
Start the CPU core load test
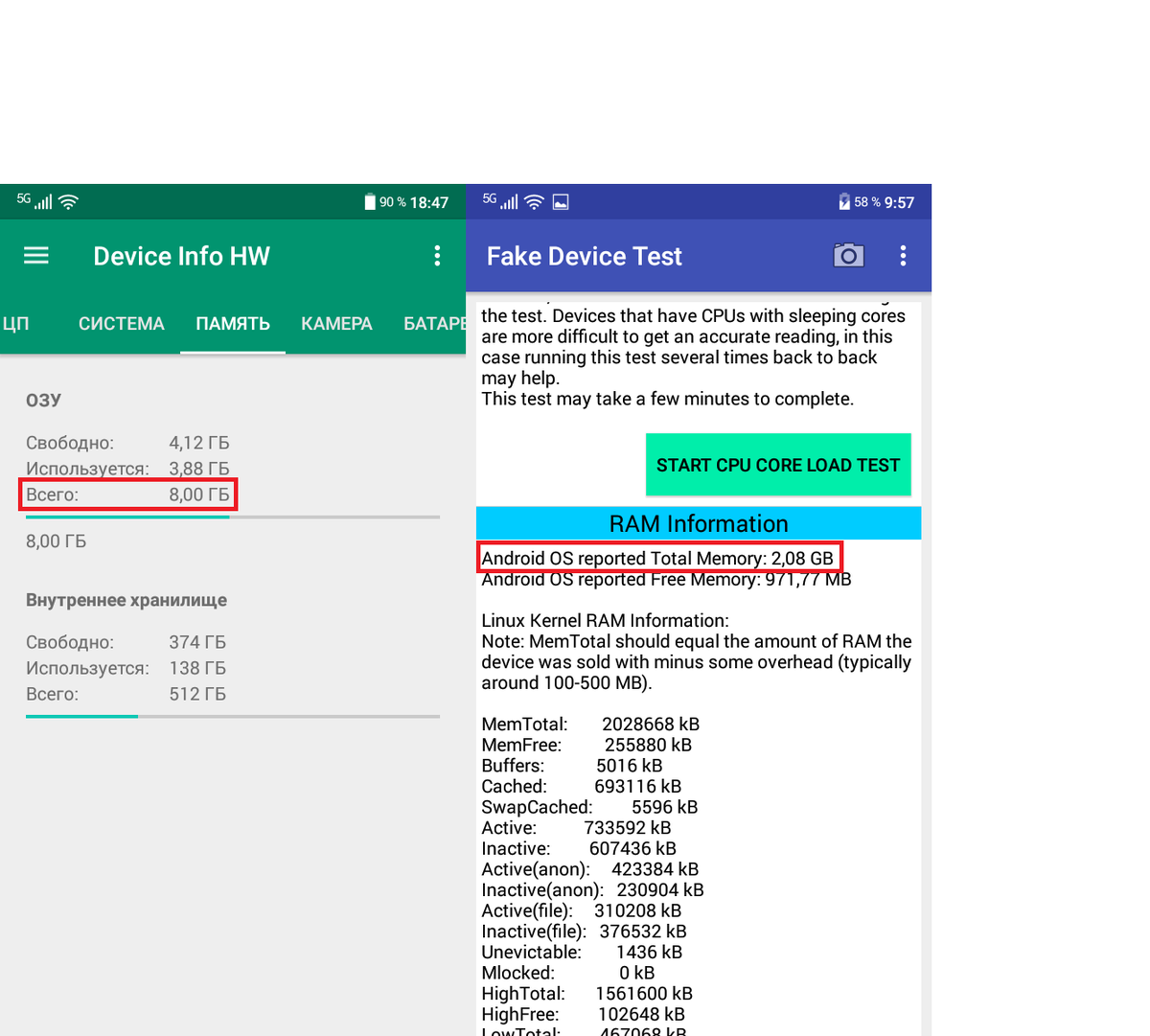click(x=778, y=465)
